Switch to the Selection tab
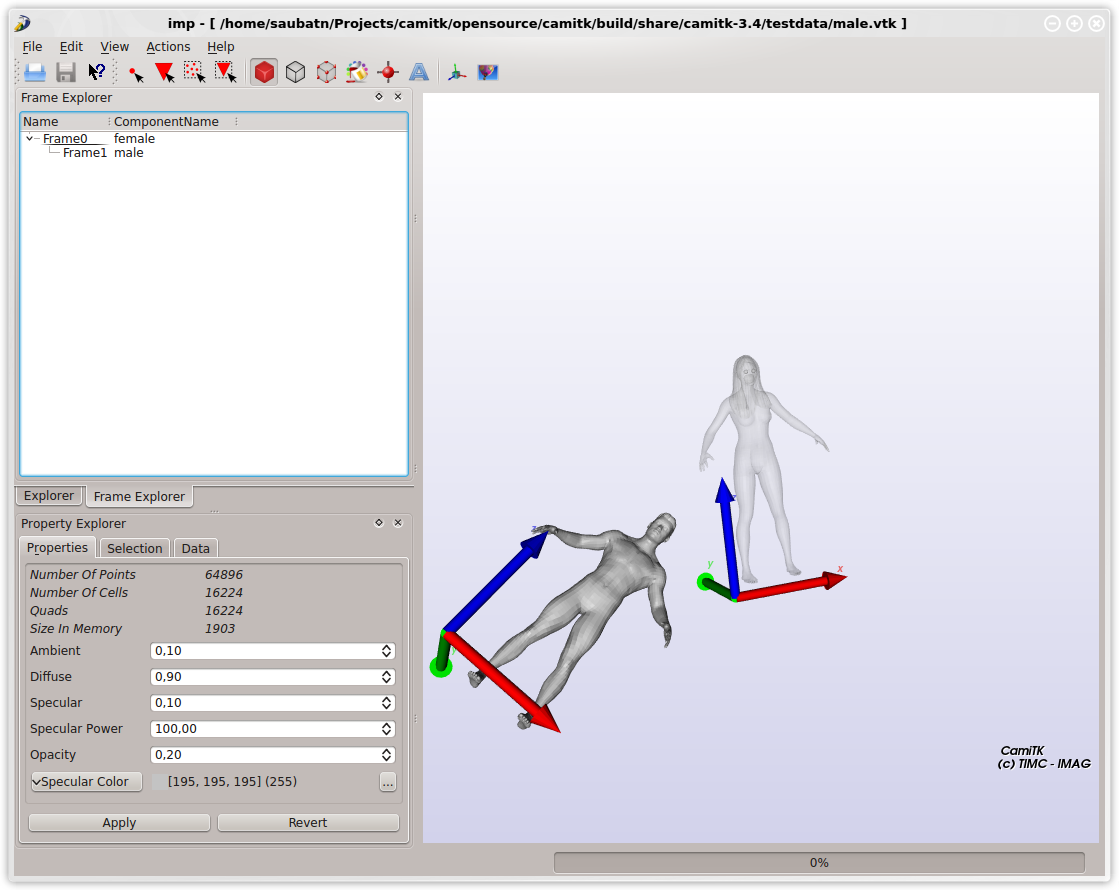1119x890 pixels. click(x=134, y=548)
